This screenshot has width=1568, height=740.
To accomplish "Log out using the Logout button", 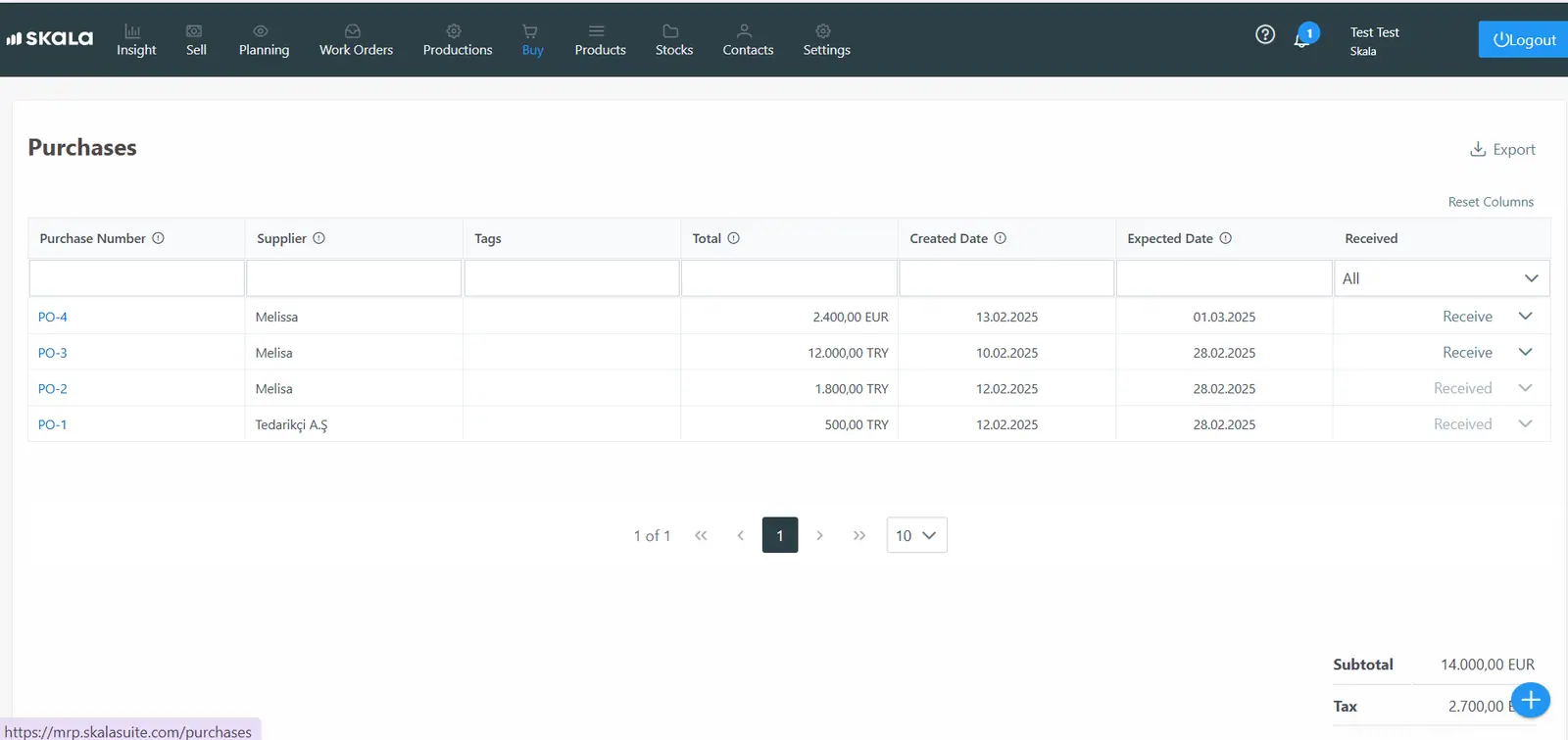I will [1523, 39].
